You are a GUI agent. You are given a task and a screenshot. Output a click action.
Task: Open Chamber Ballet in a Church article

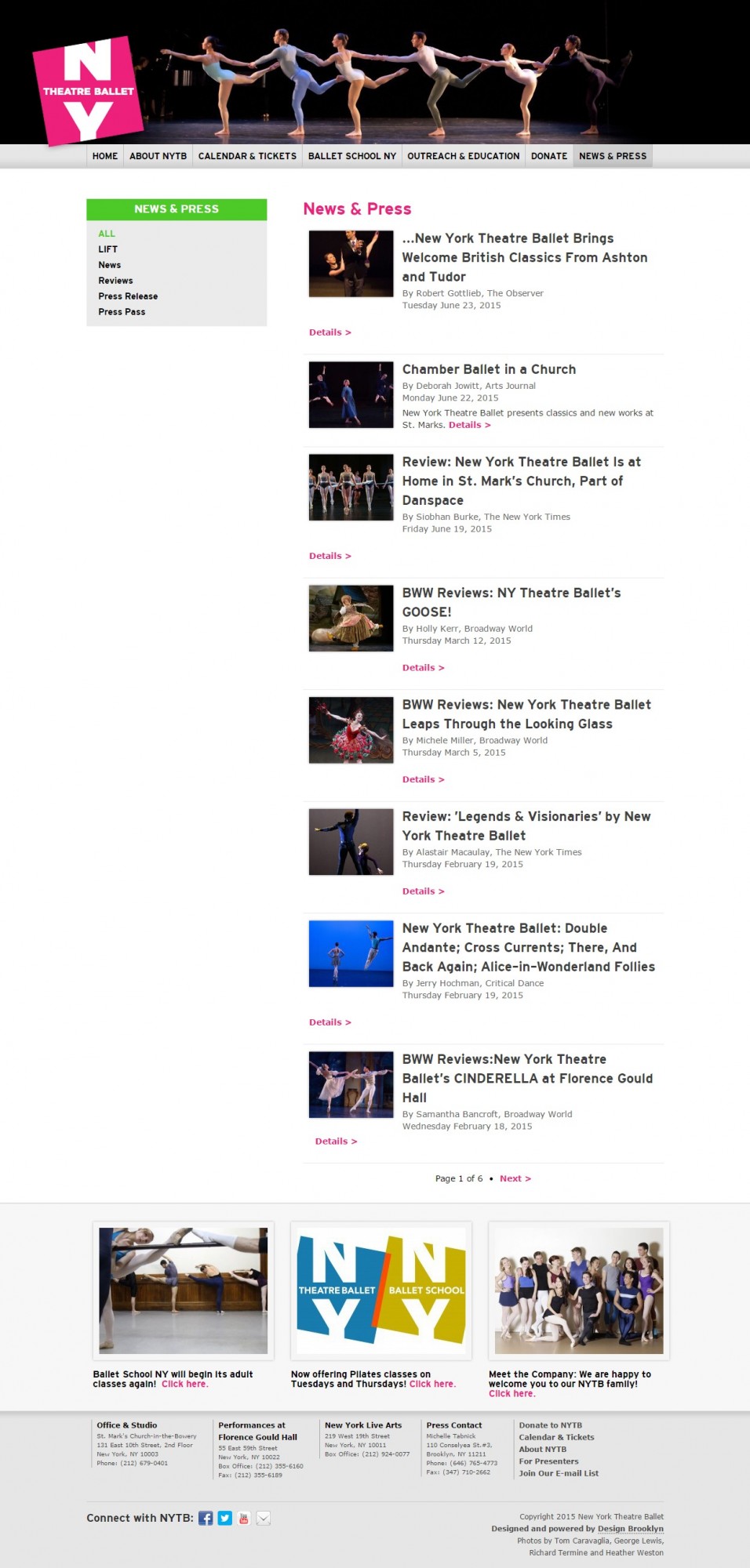tap(489, 369)
